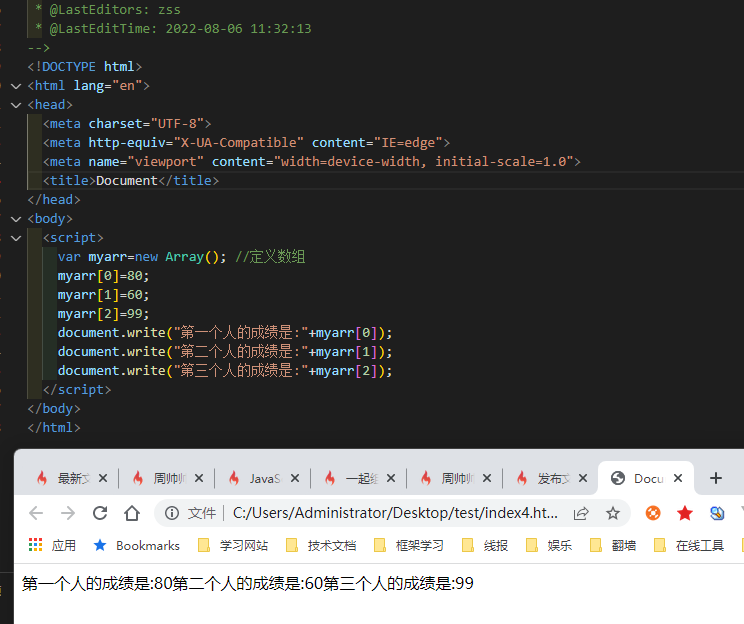Open the red star extension
The height and width of the screenshot is (624, 744).
coord(685,513)
